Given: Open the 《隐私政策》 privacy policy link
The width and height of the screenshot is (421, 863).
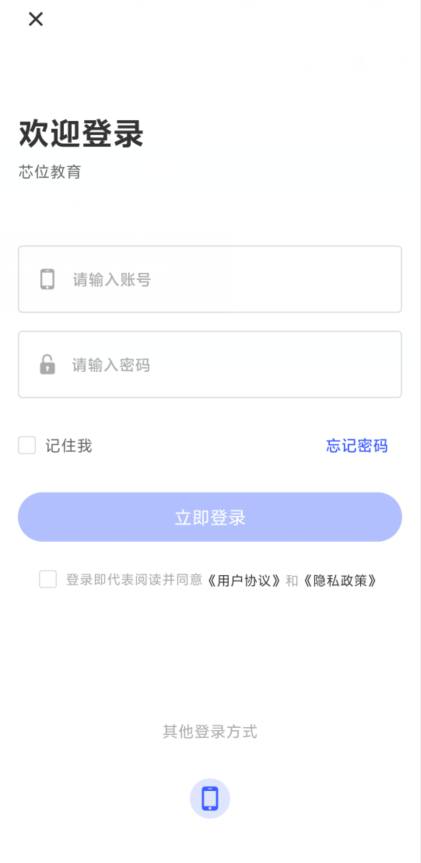Looking at the screenshot, I should click(339, 580).
